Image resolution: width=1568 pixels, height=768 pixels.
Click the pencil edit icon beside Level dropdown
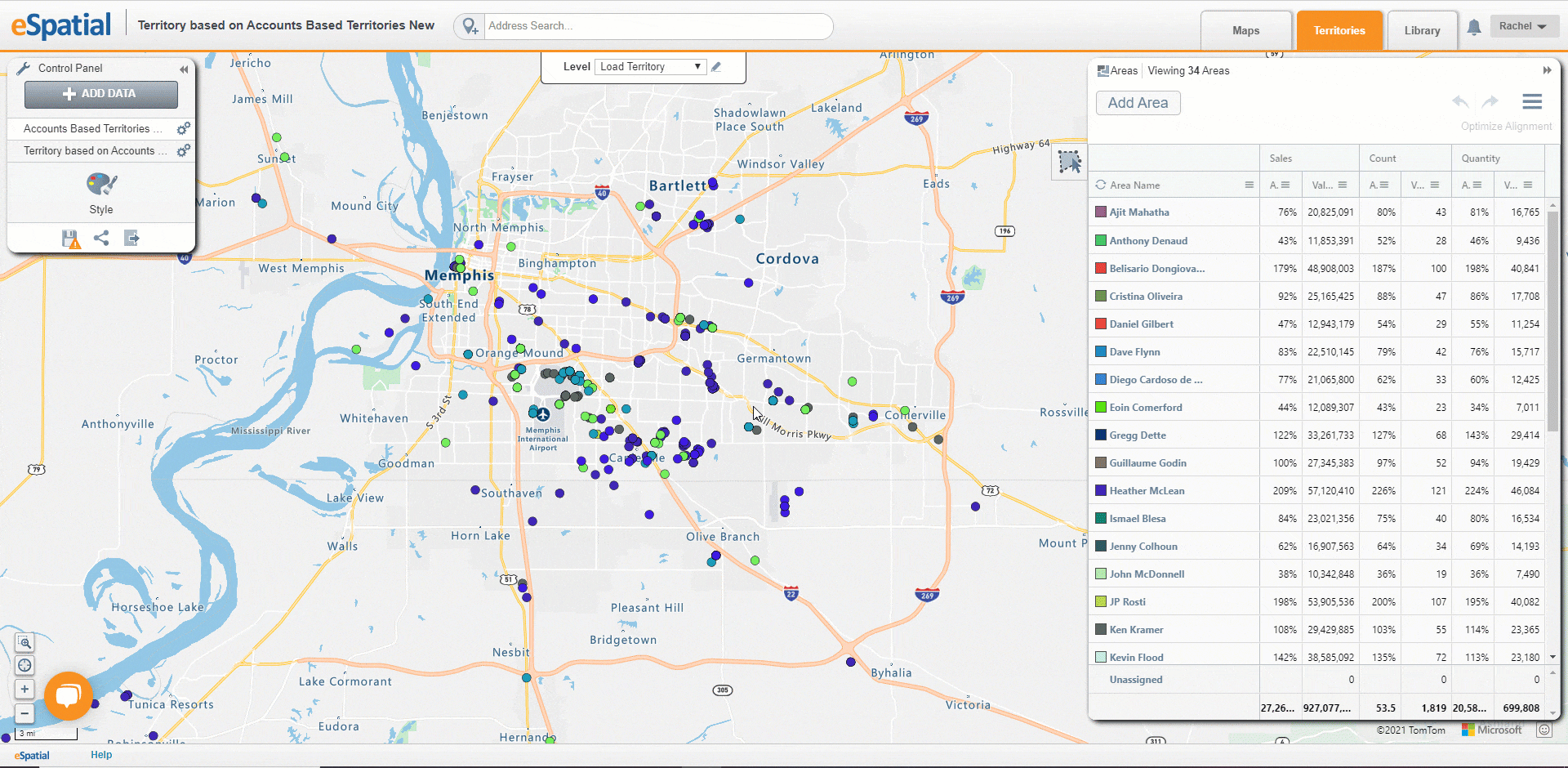[716, 67]
